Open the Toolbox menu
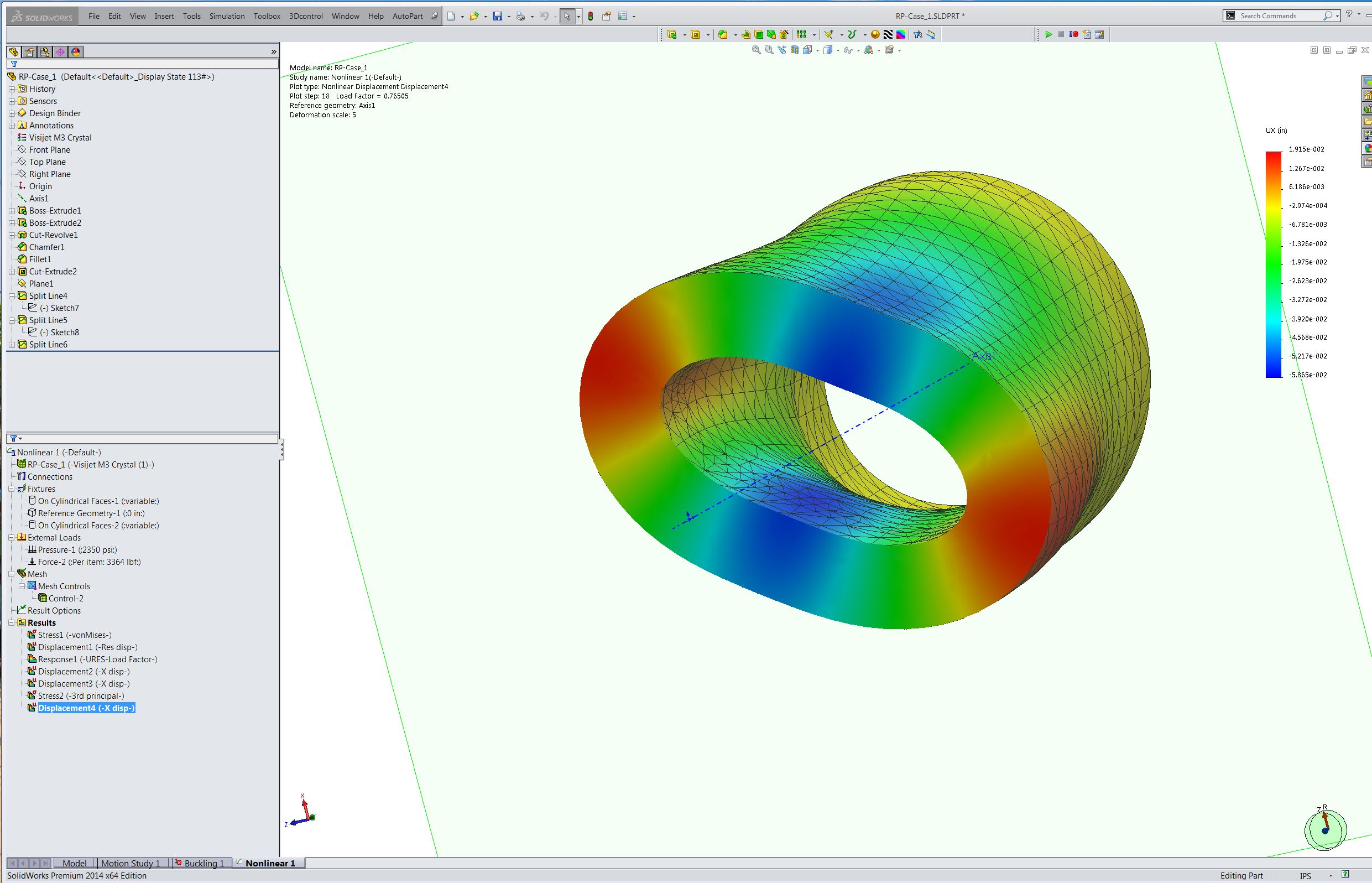The width and height of the screenshot is (1372, 883). coord(267,16)
